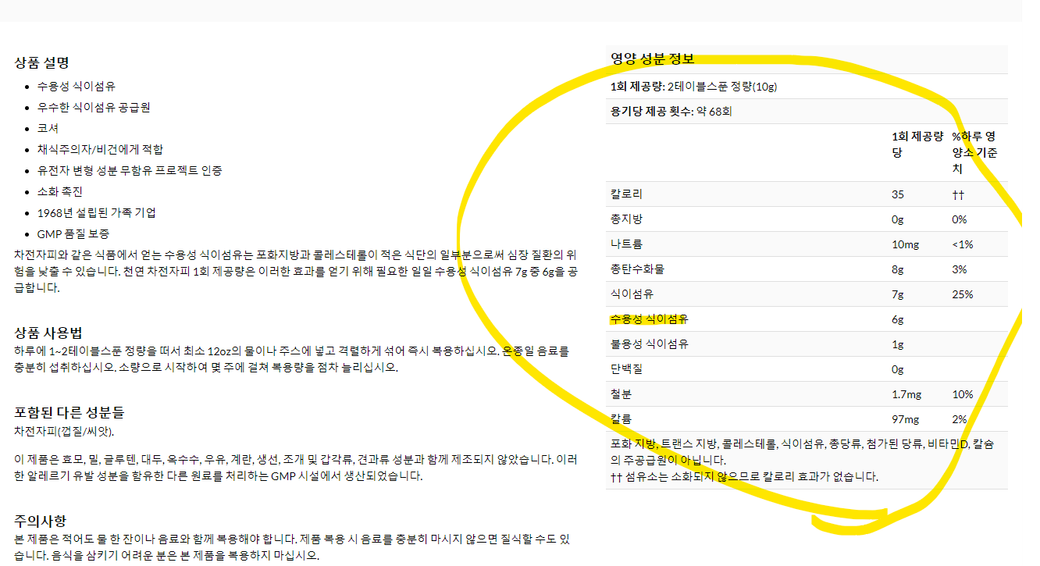Click the 포함된 다른 성분들 heading
This screenshot has height=566, width=1040.
tap(69, 412)
